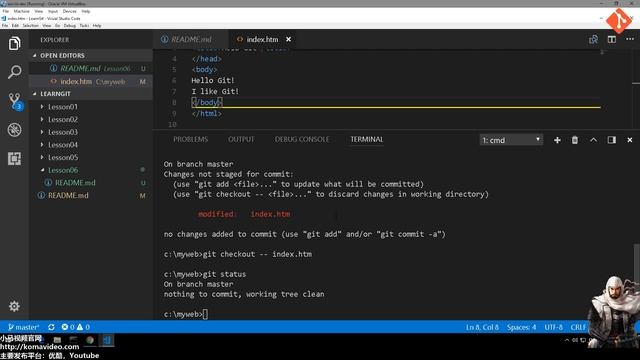Close the terminal panel

point(630,140)
